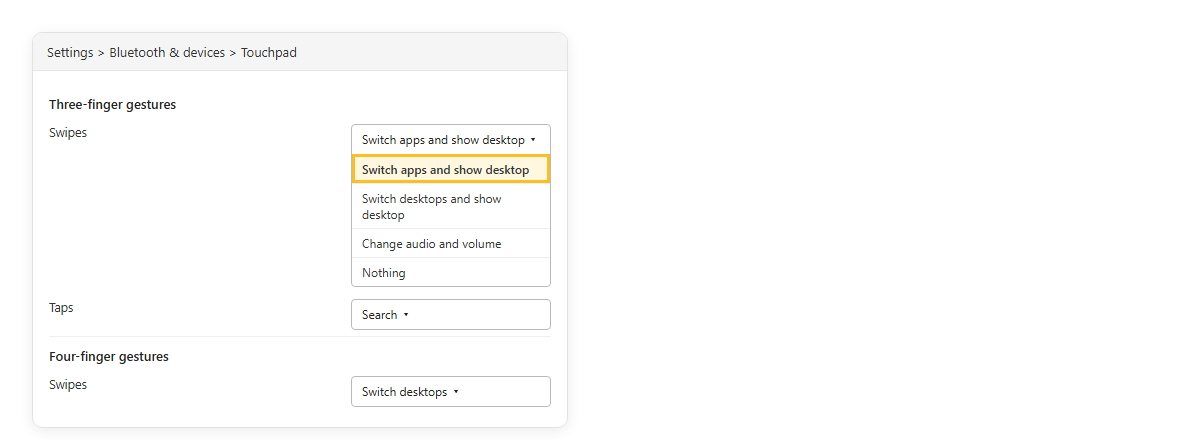Open four-finger Swipes 'Switch desktops' dropdown
This screenshot has height=440, width=1200.
pos(451,392)
